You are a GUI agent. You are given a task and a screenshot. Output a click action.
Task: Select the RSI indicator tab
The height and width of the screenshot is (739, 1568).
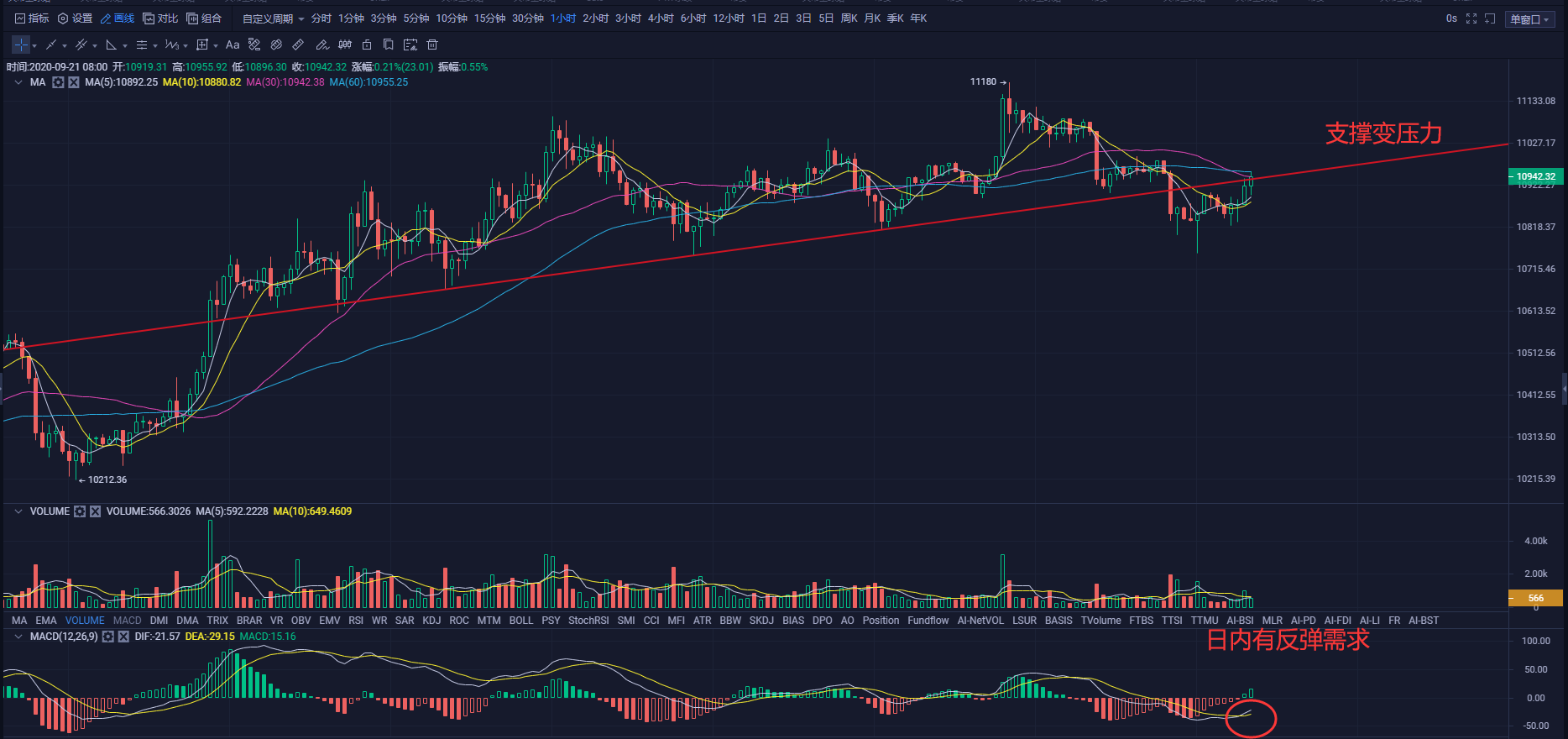pos(356,621)
